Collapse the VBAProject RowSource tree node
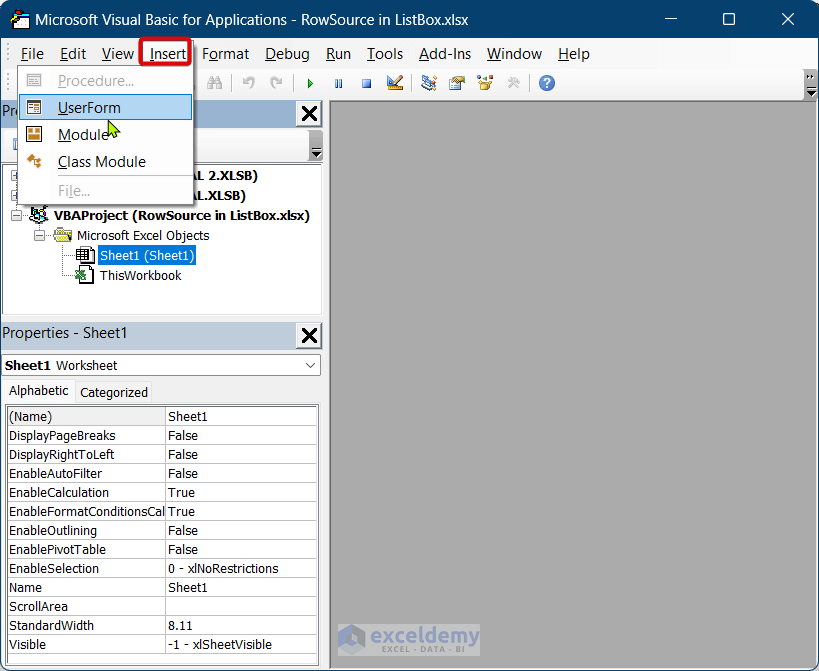 15,215
